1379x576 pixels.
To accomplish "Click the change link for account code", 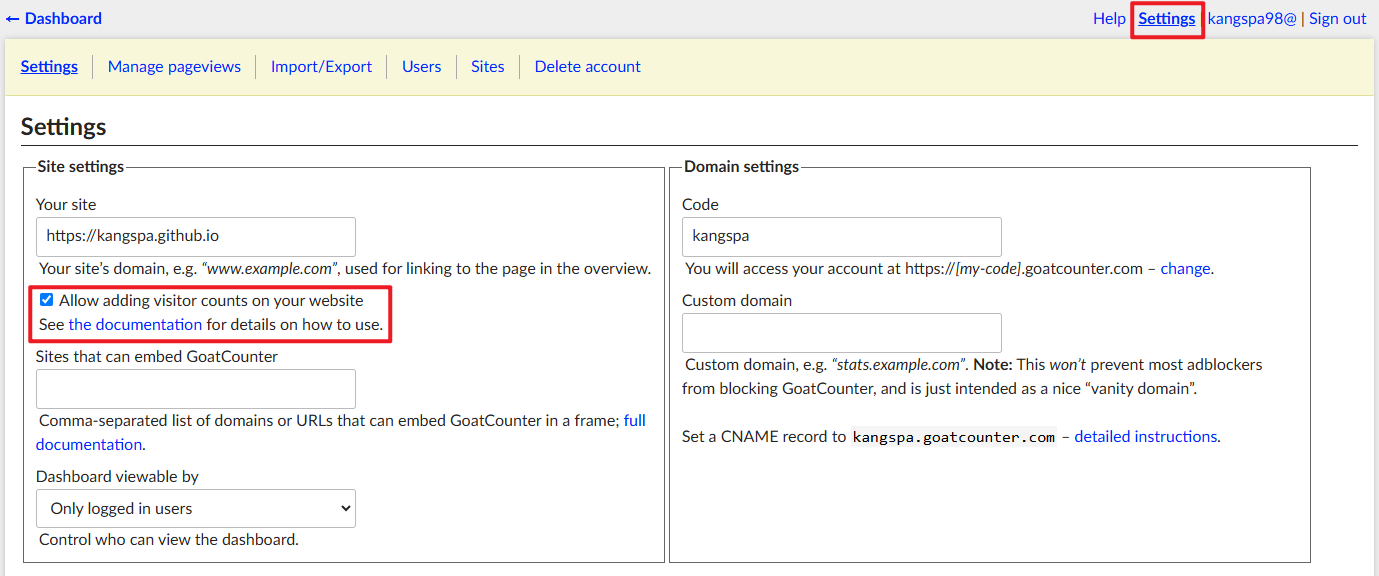I will coord(1185,268).
